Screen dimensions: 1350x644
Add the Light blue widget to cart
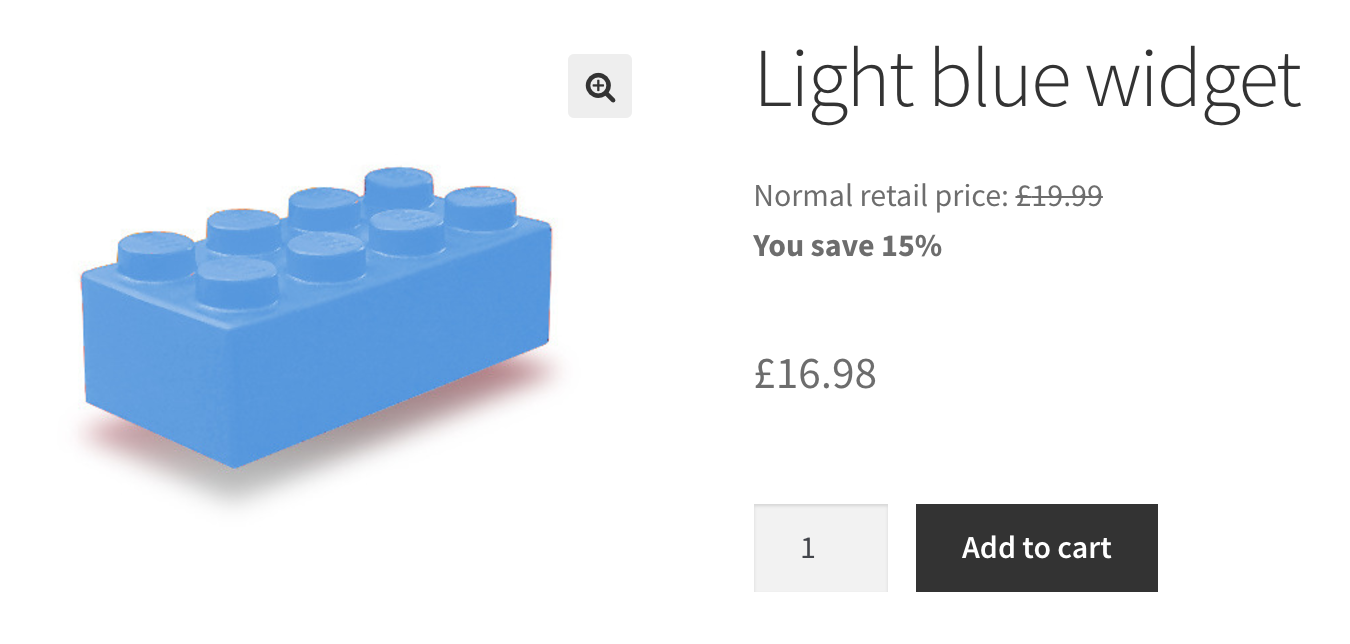coord(1036,548)
